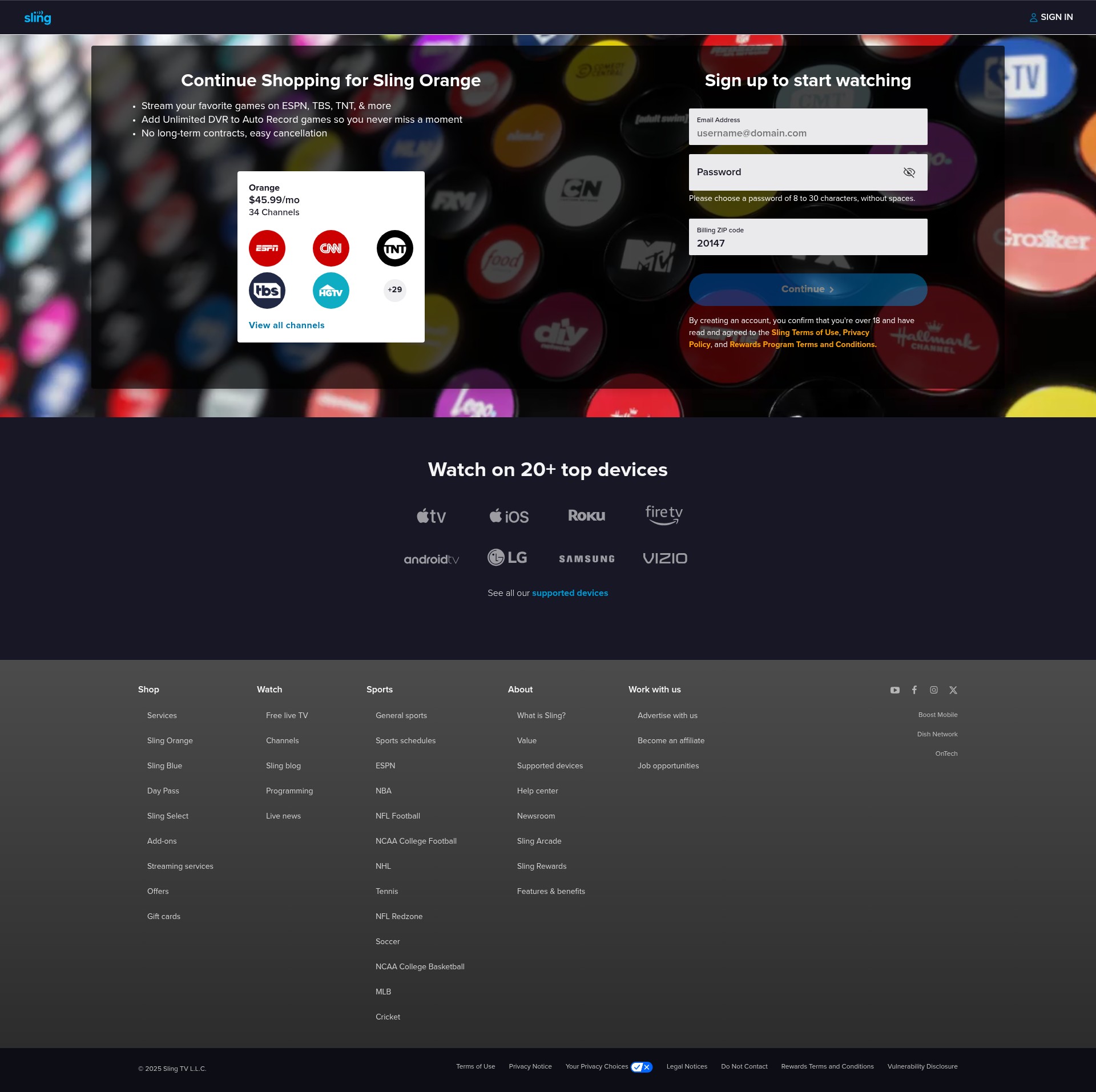This screenshot has width=1096, height=1092.
Task: Click the +29 more channels badge
Action: pyautogui.click(x=395, y=290)
